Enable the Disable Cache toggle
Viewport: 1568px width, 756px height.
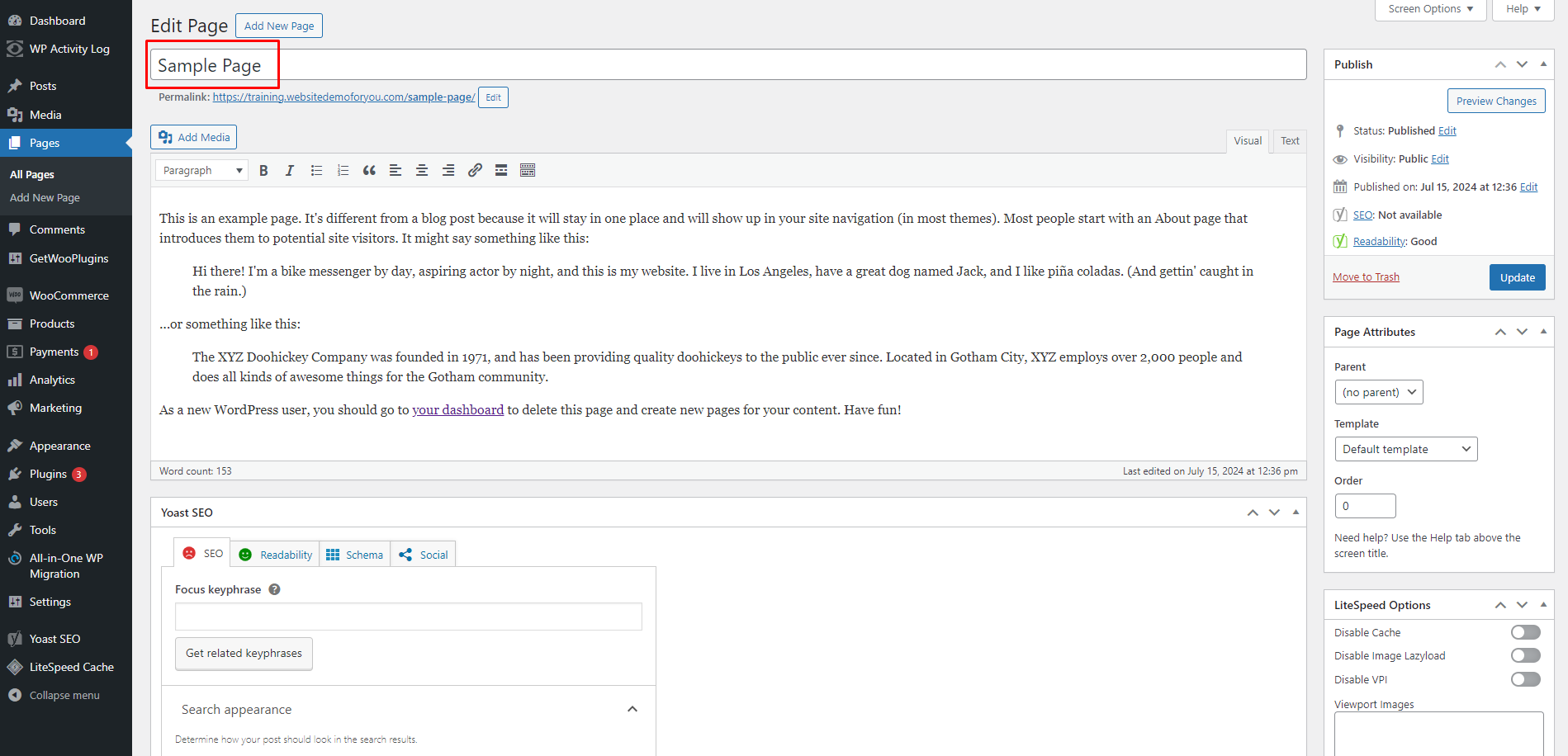(1525, 632)
